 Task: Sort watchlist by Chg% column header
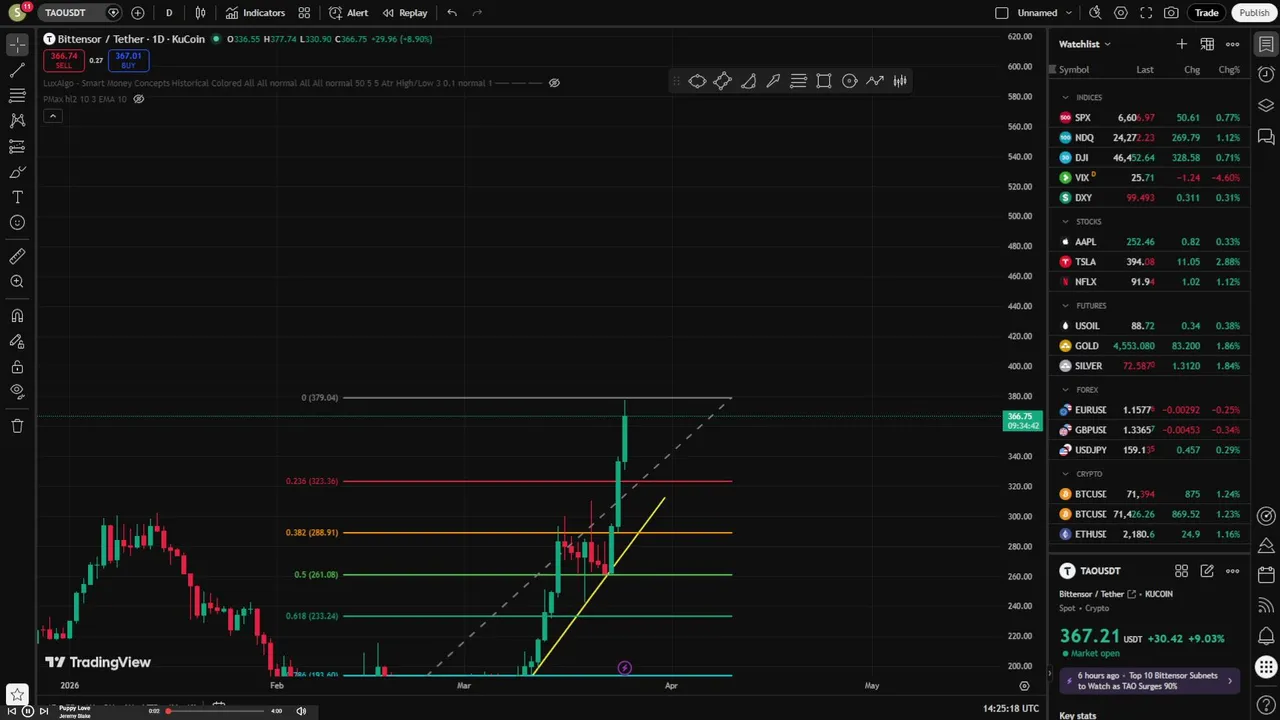click(x=1229, y=70)
